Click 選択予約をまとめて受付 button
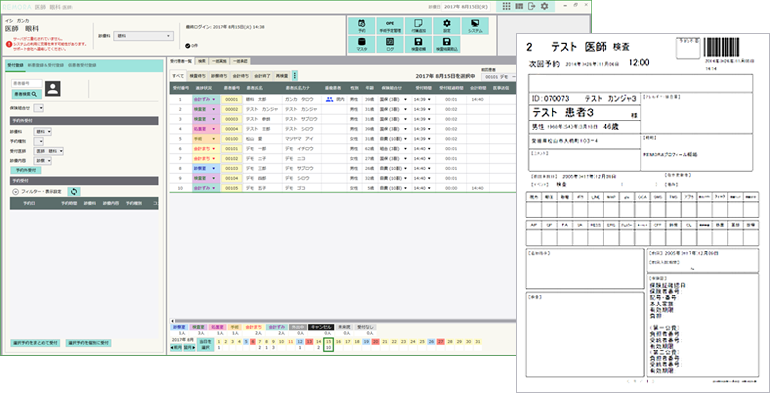The width and height of the screenshot is (770, 393). pyautogui.click(x=35, y=343)
